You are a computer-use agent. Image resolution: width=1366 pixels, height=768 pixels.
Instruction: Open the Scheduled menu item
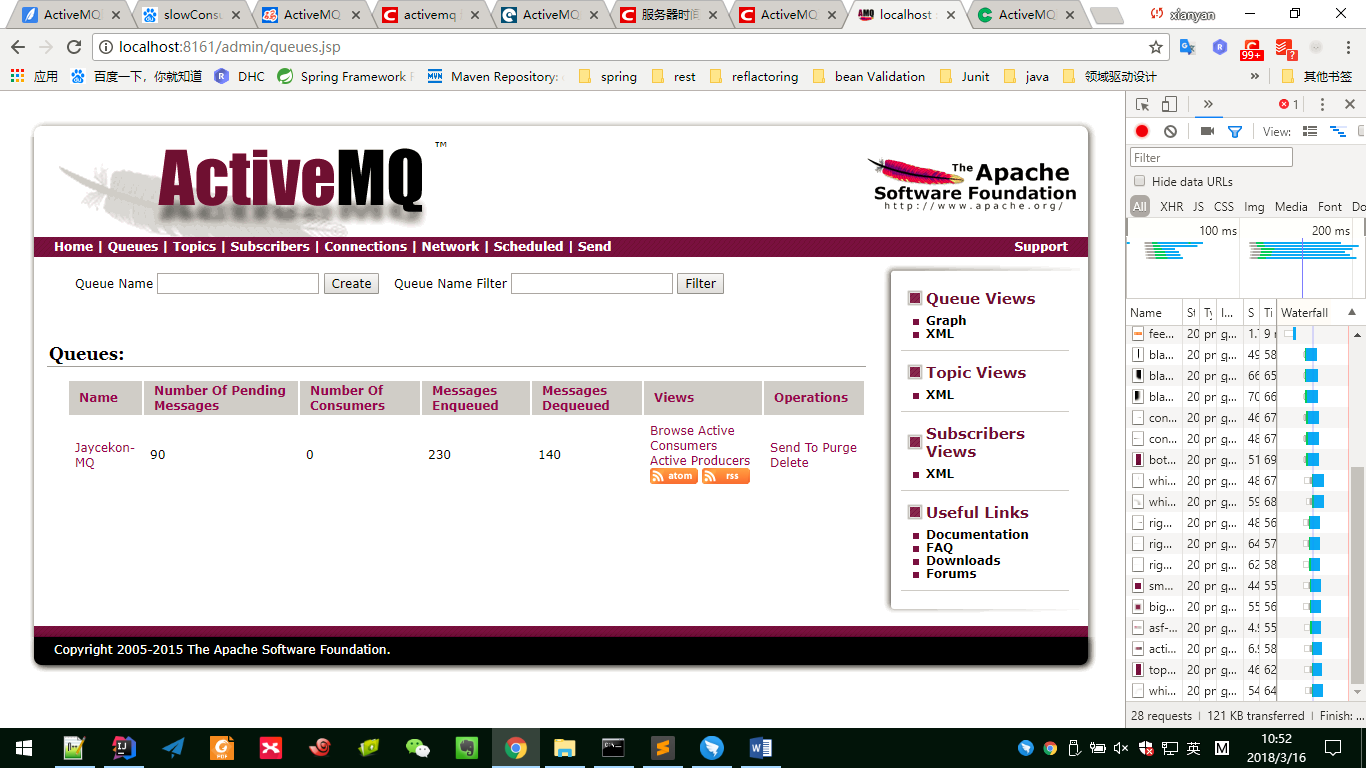pyautogui.click(x=528, y=246)
